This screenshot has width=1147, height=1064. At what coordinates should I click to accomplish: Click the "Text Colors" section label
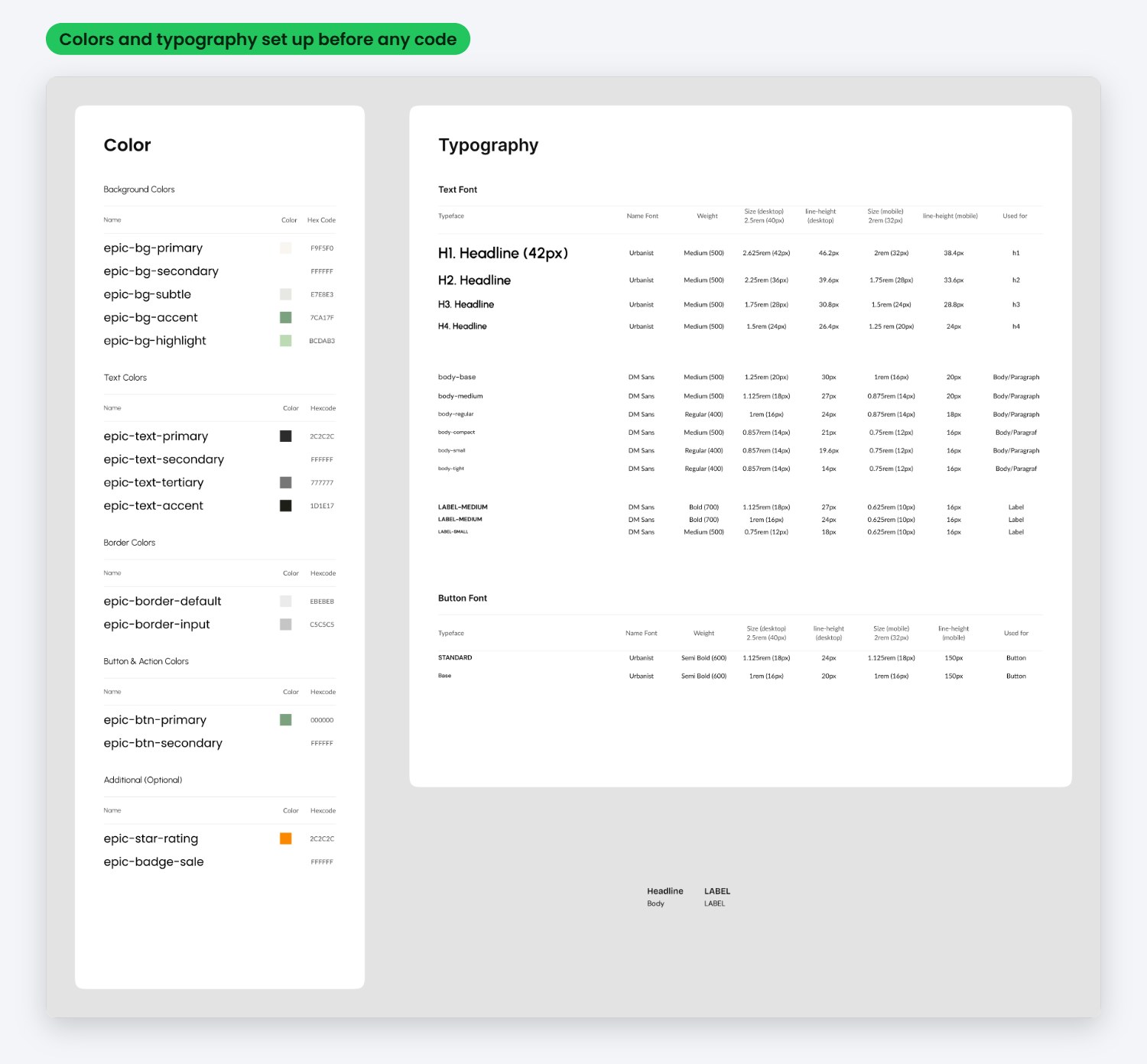125,378
